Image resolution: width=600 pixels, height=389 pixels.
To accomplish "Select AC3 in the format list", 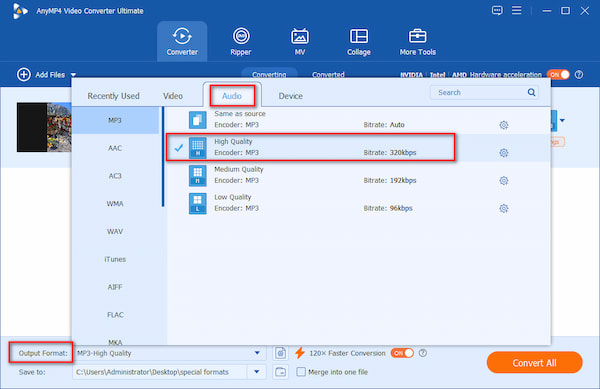I will pyautogui.click(x=115, y=176).
